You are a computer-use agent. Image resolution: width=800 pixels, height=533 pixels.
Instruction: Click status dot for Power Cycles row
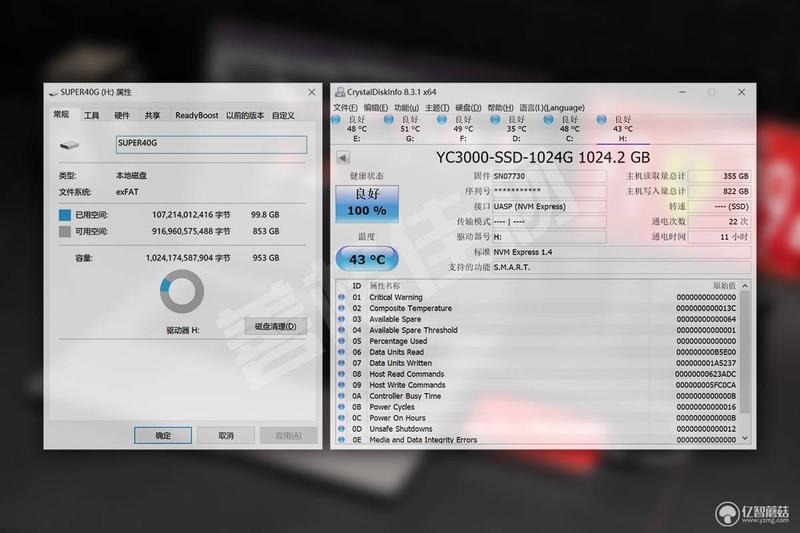coord(341,407)
